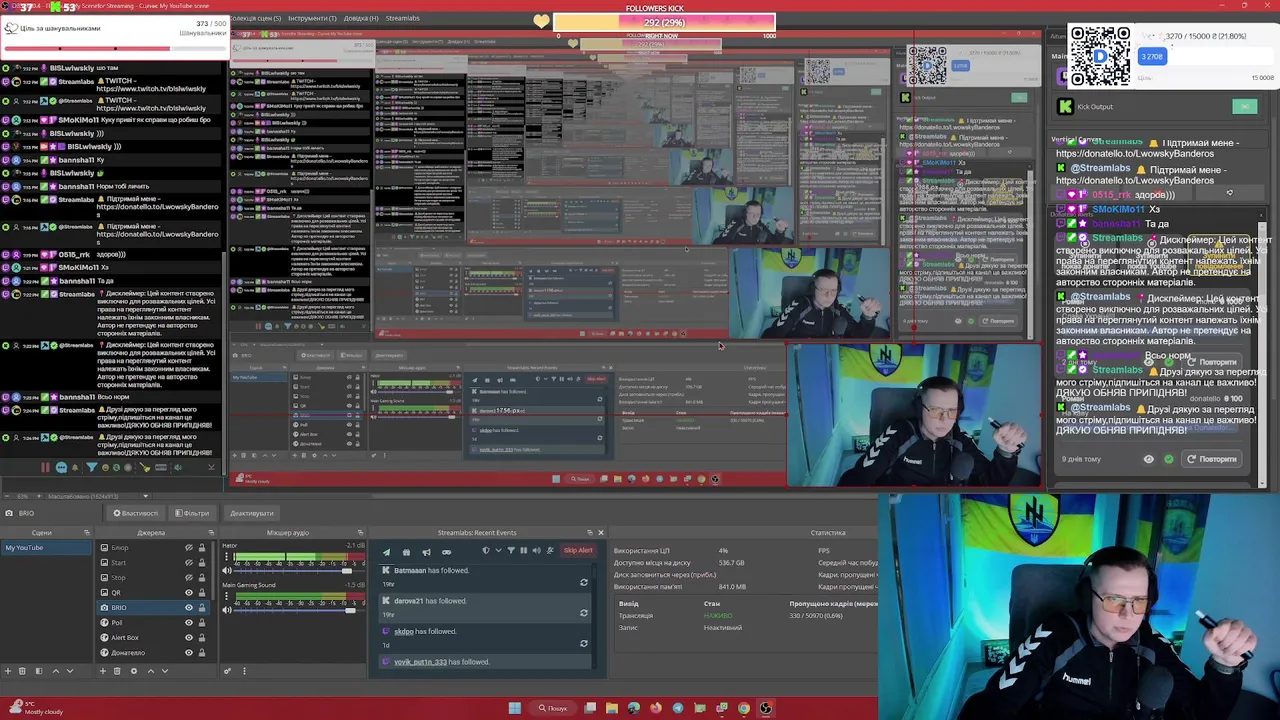Viewport: 1280px width, 720px height.
Task: Toggle lock on QR source
Action: click(x=202, y=593)
